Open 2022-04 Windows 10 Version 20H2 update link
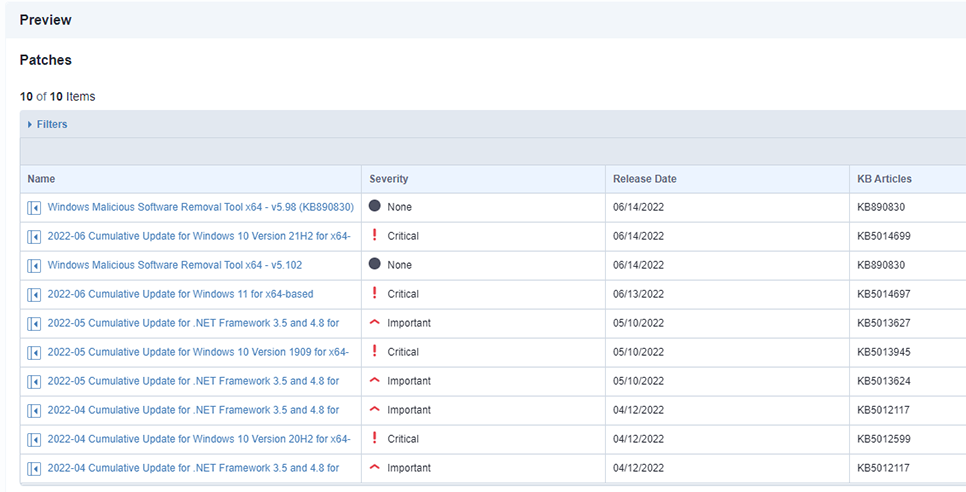This screenshot has width=966, height=492. tap(198, 439)
